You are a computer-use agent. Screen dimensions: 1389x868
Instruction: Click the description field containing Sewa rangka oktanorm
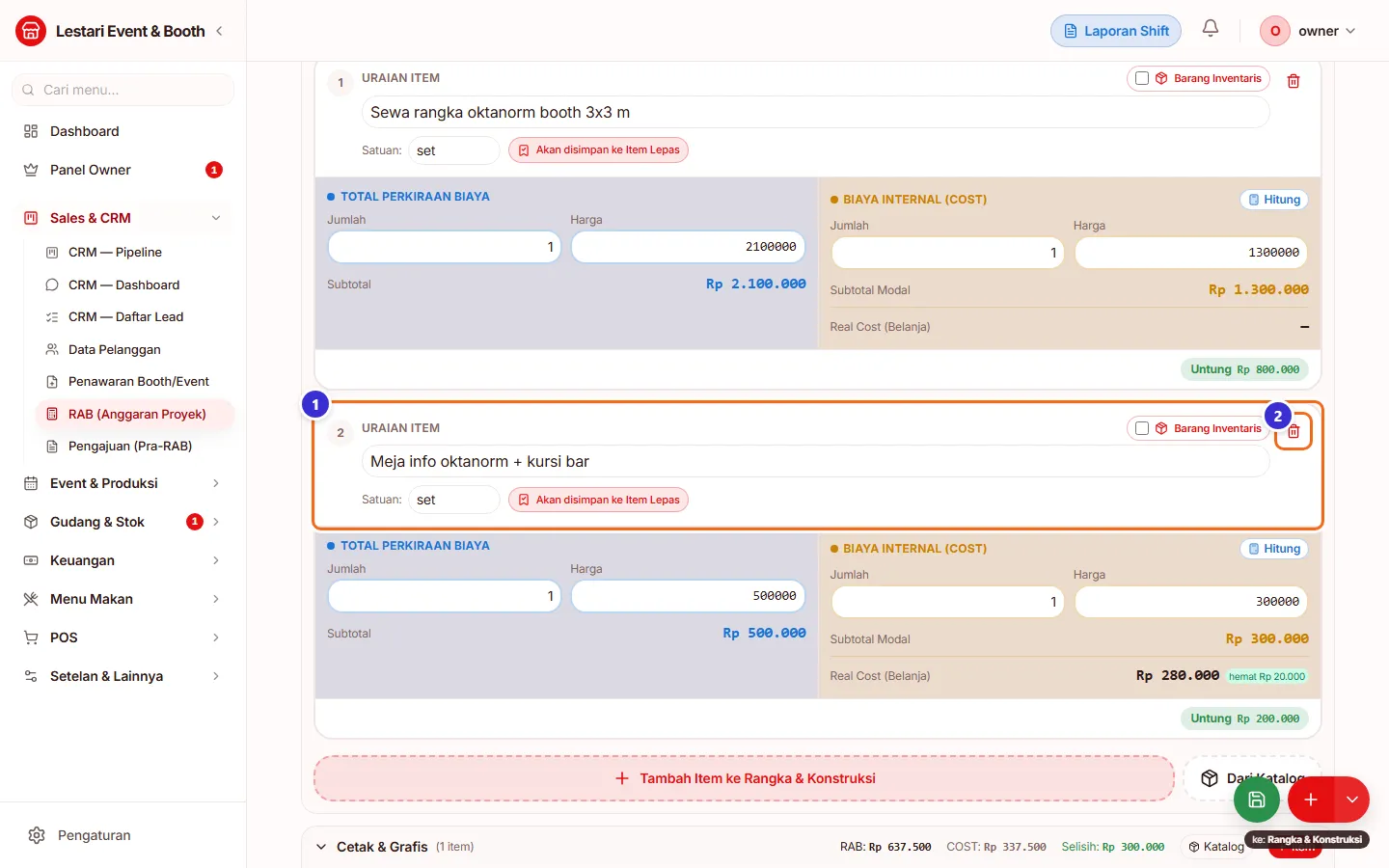[815, 113]
